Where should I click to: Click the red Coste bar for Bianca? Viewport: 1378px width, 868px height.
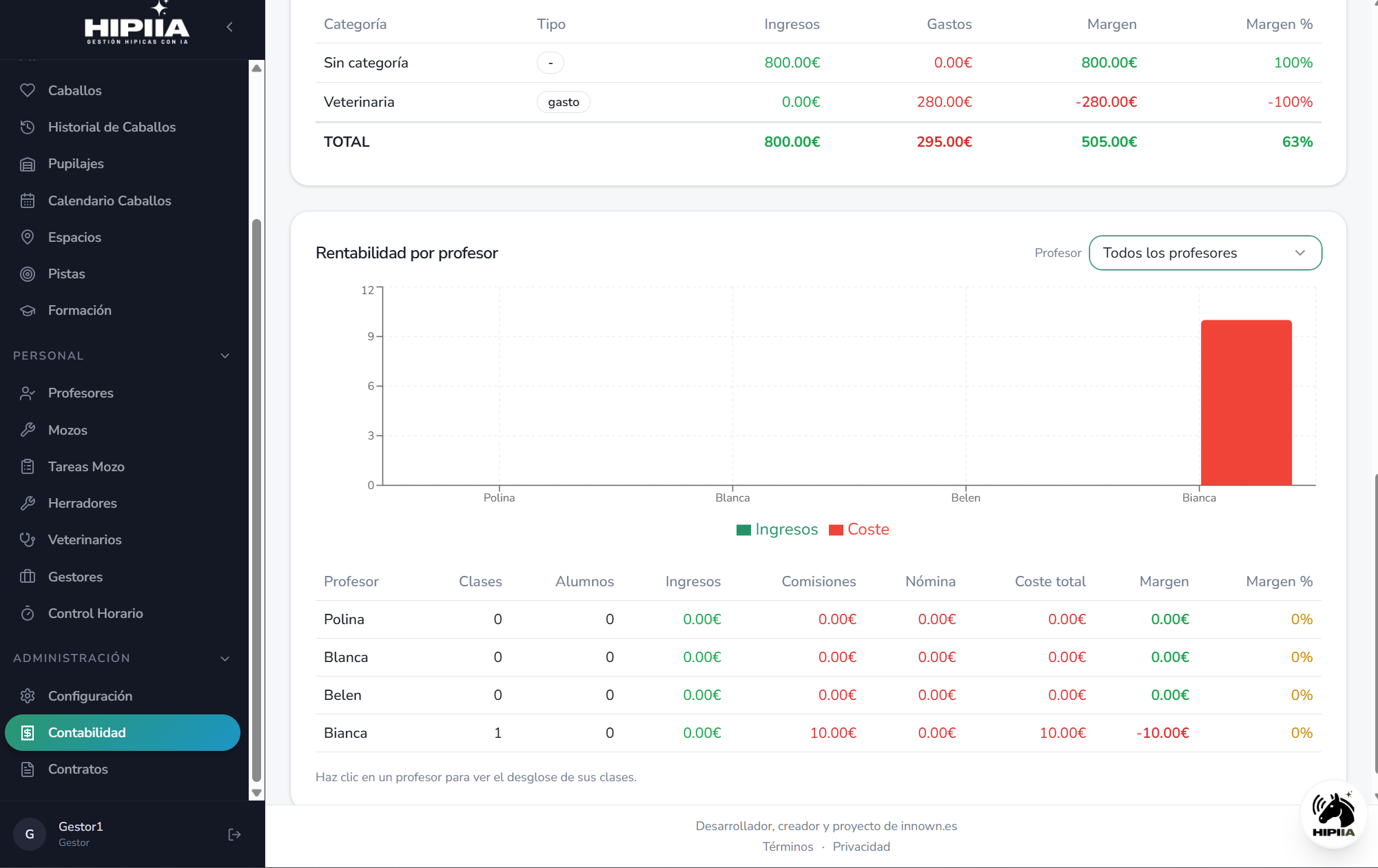coord(1246,402)
